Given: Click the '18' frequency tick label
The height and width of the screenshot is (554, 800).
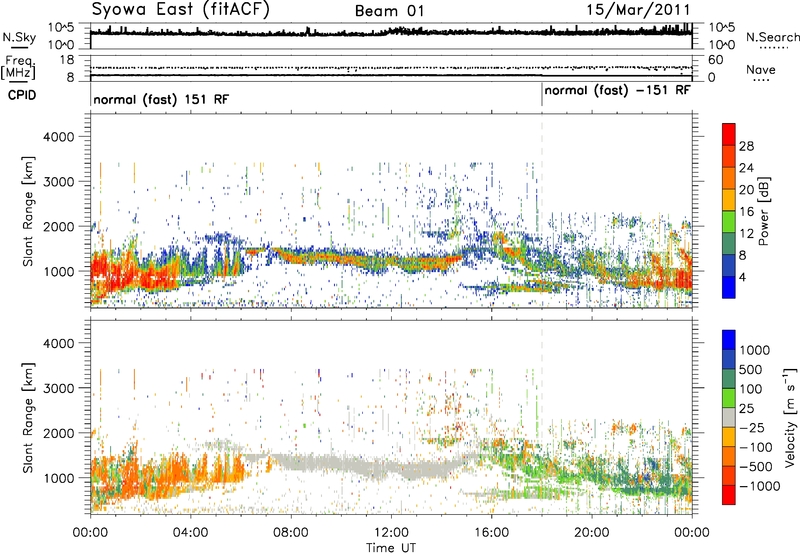Looking at the screenshot, I should [x=67, y=60].
